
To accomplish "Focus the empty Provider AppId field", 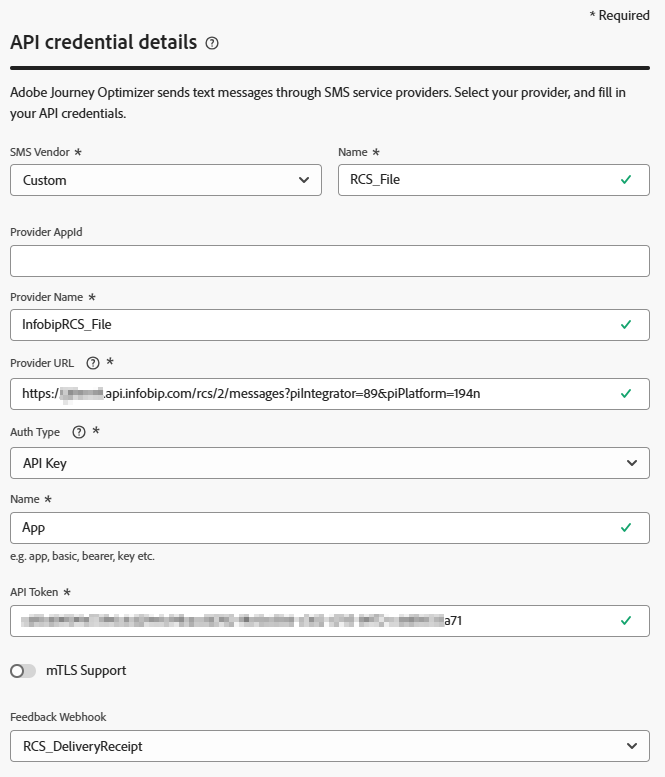I will pos(329,261).
